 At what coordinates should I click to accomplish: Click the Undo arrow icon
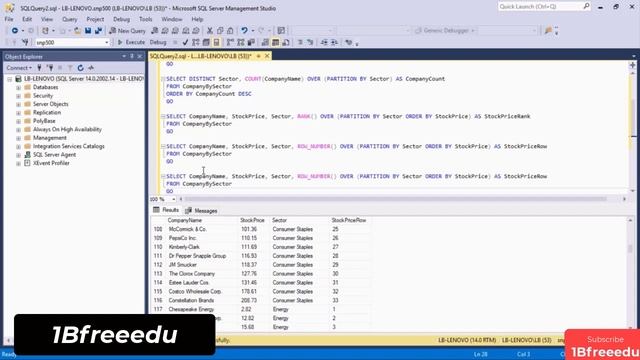coord(244,31)
